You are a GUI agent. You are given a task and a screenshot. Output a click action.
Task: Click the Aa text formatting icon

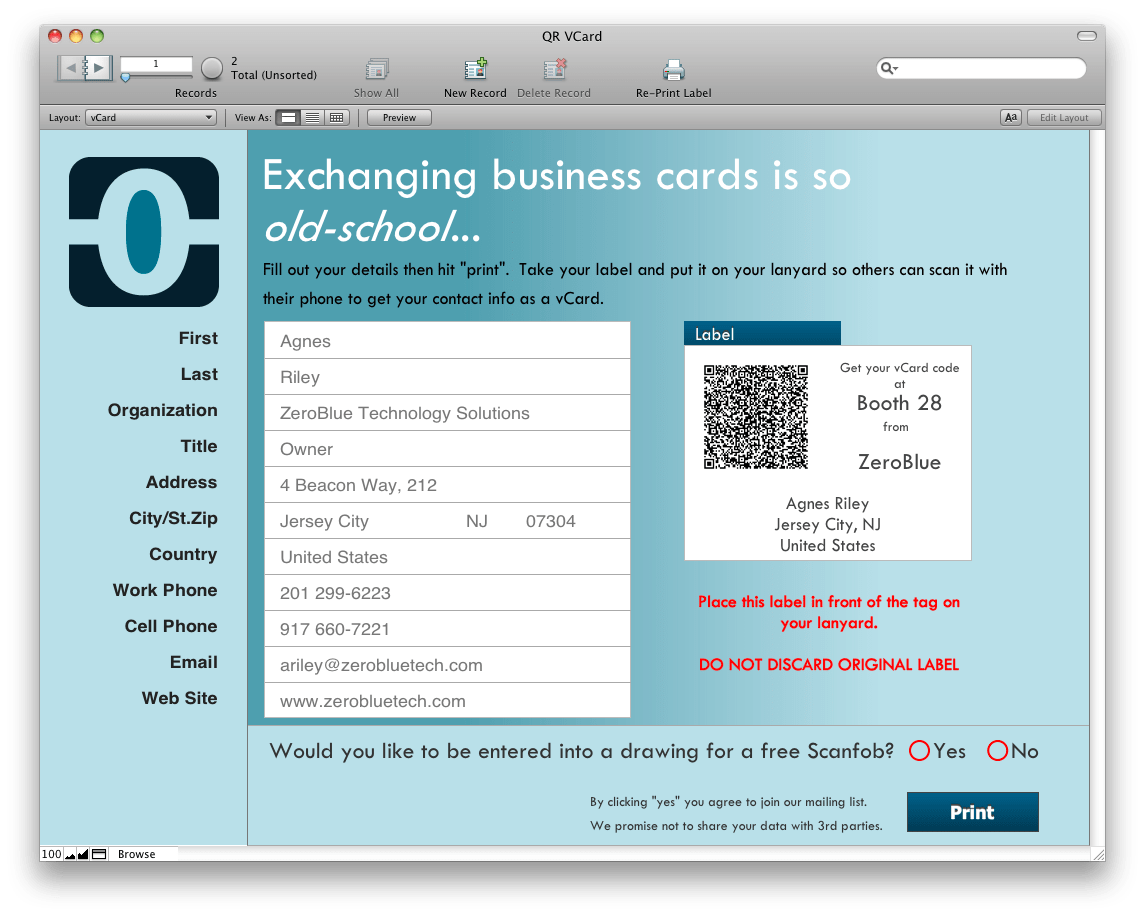coord(1010,117)
